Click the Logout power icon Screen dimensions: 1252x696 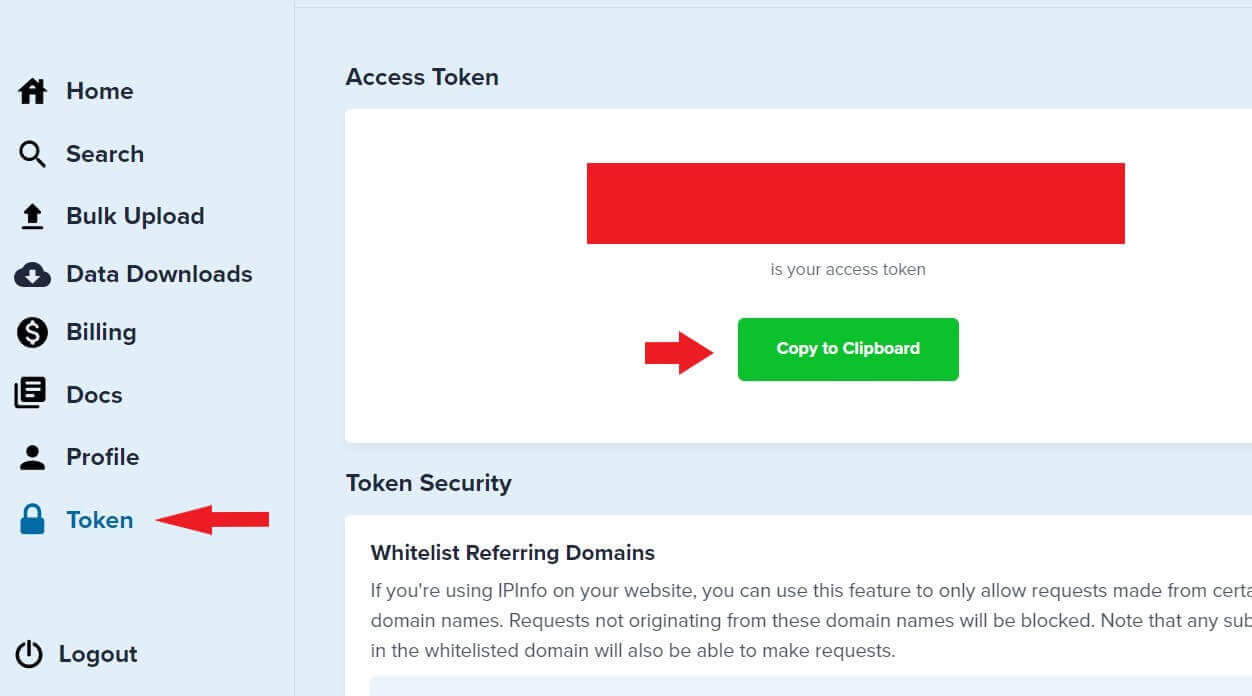coord(30,655)
